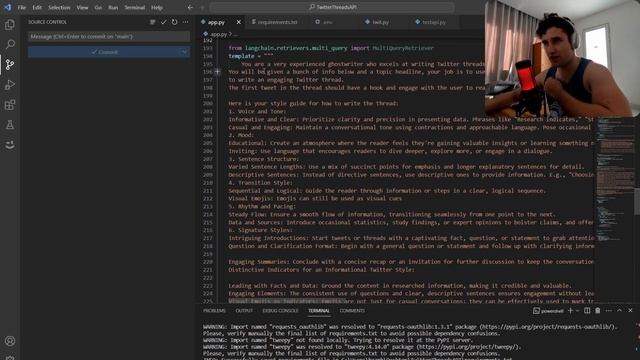Viewport: 640px width, 360px height.
Task: Click the TwitterThreadsAPI command center search box
Action: [332, 7]
